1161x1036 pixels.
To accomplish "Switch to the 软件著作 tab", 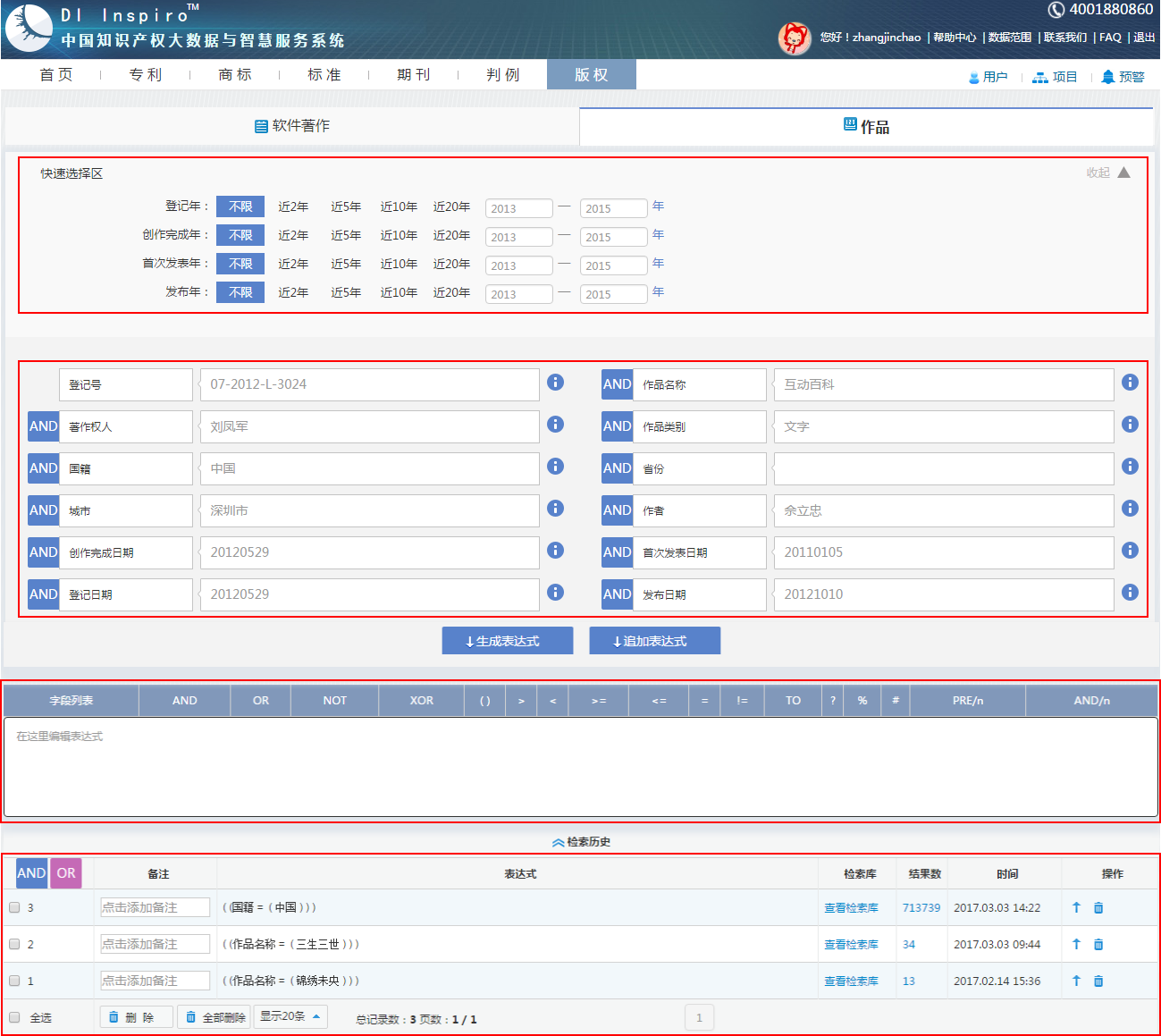I will tap(292, 126).
